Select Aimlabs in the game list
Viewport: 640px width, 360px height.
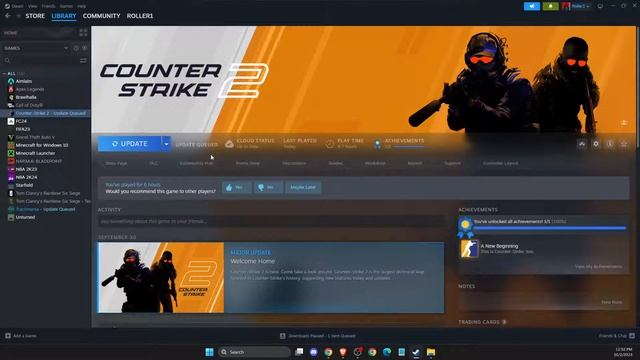24,81
